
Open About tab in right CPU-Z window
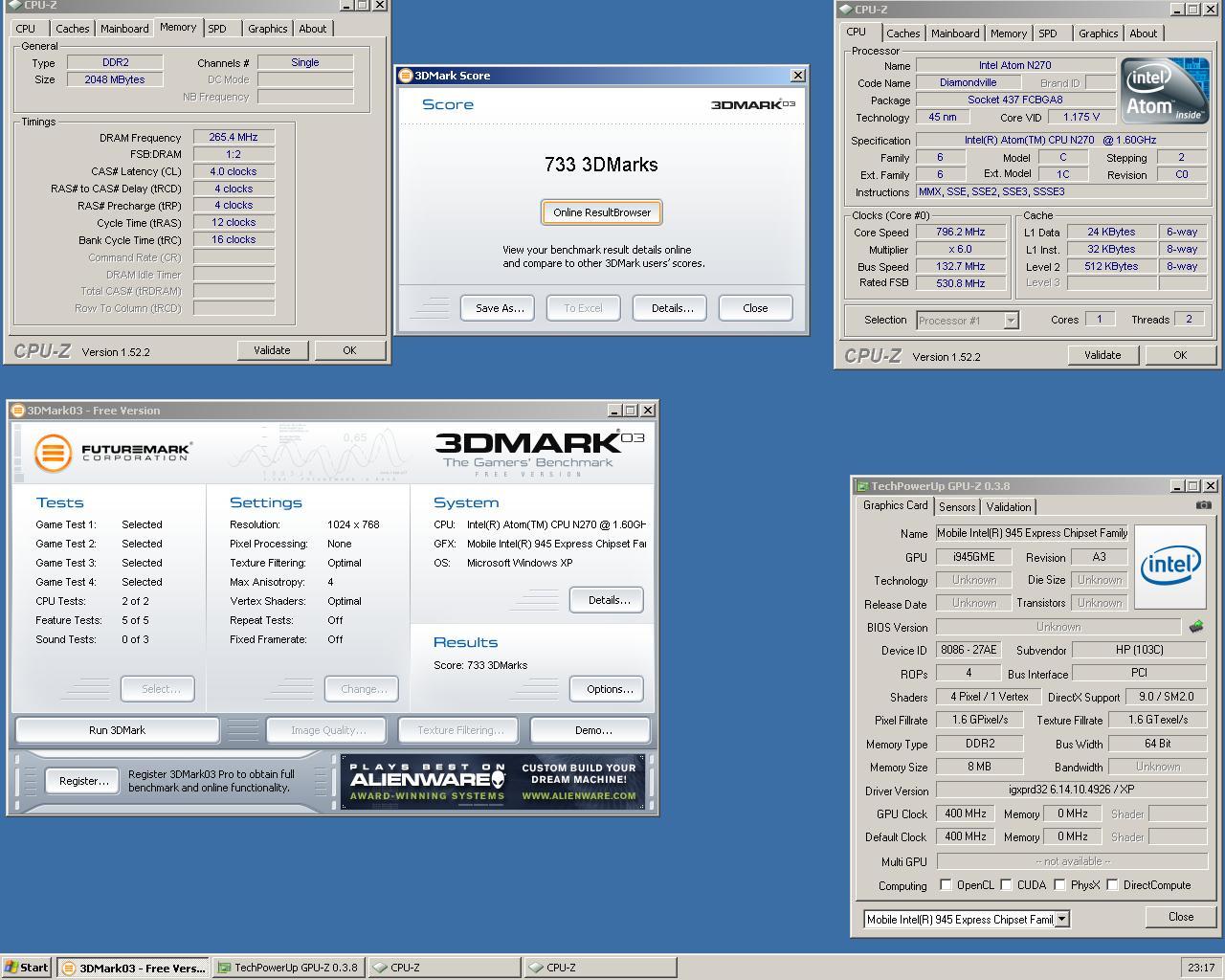[x=1143, y=33]
